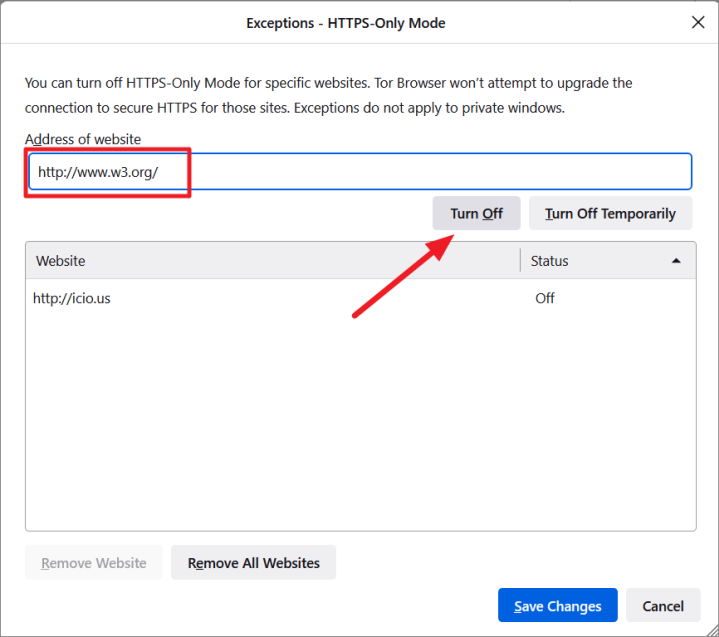Close the Exceptions HTTPS-Only Mode dialog
The height and width of the screenshot is (637, 719).
696,22
